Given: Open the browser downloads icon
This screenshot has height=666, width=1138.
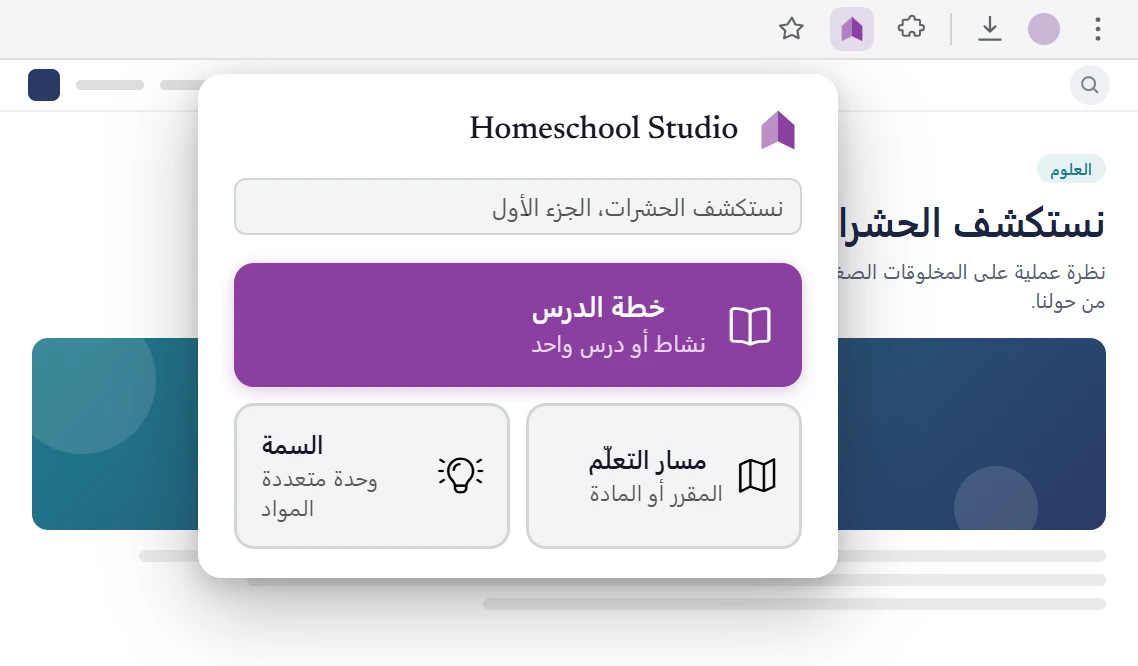Looking at the screenshot, I should (989, 29).
